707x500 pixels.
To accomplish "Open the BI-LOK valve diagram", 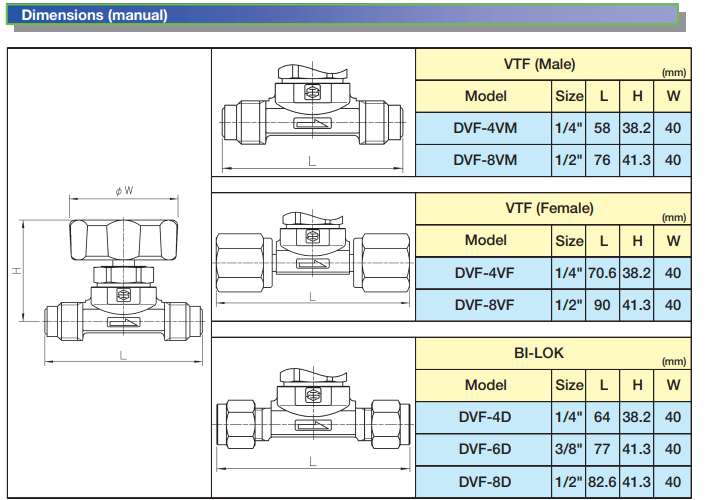I will (x=312, y=417).
